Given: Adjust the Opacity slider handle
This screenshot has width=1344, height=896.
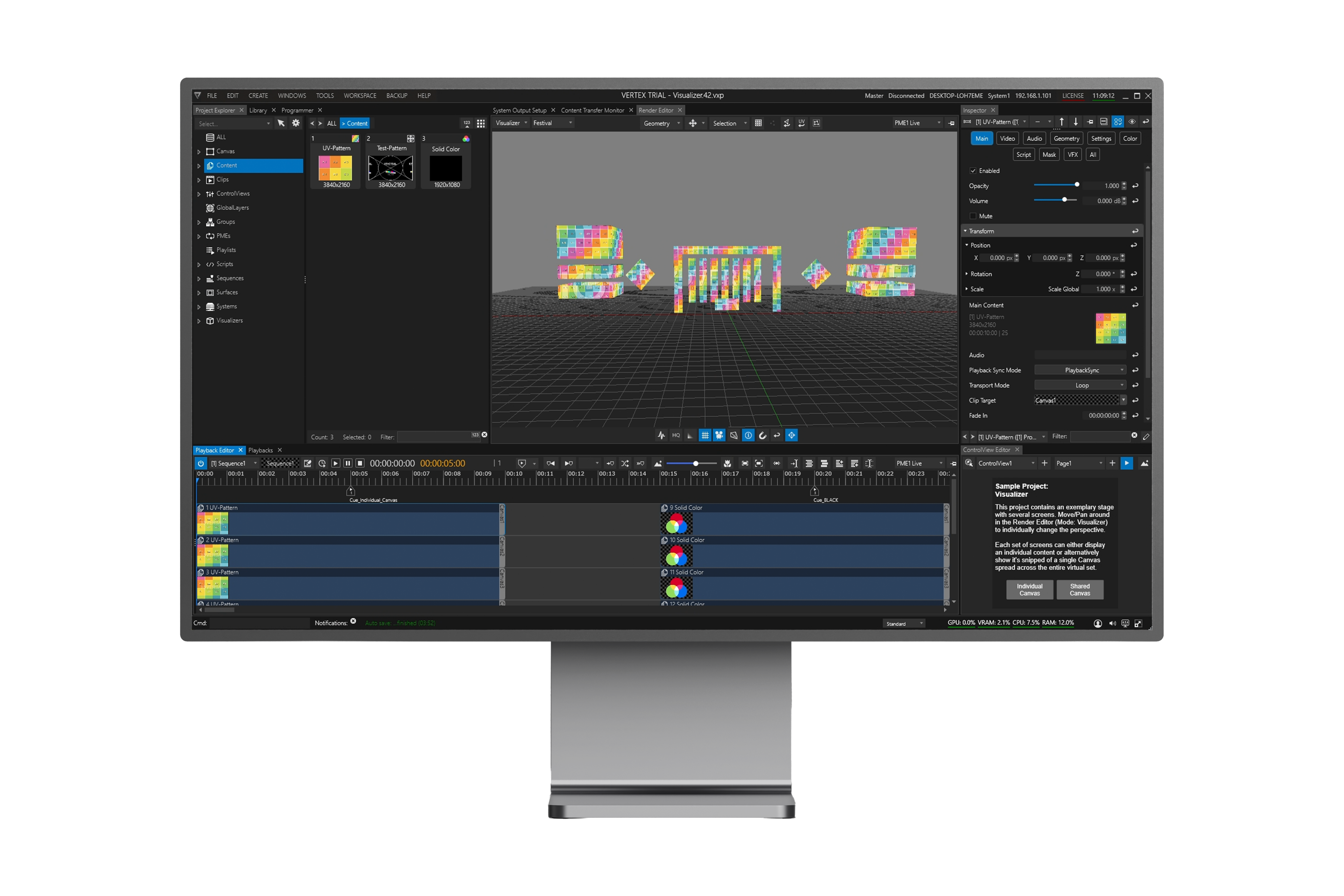Looking at the screenshot, I should (1077, 185).
